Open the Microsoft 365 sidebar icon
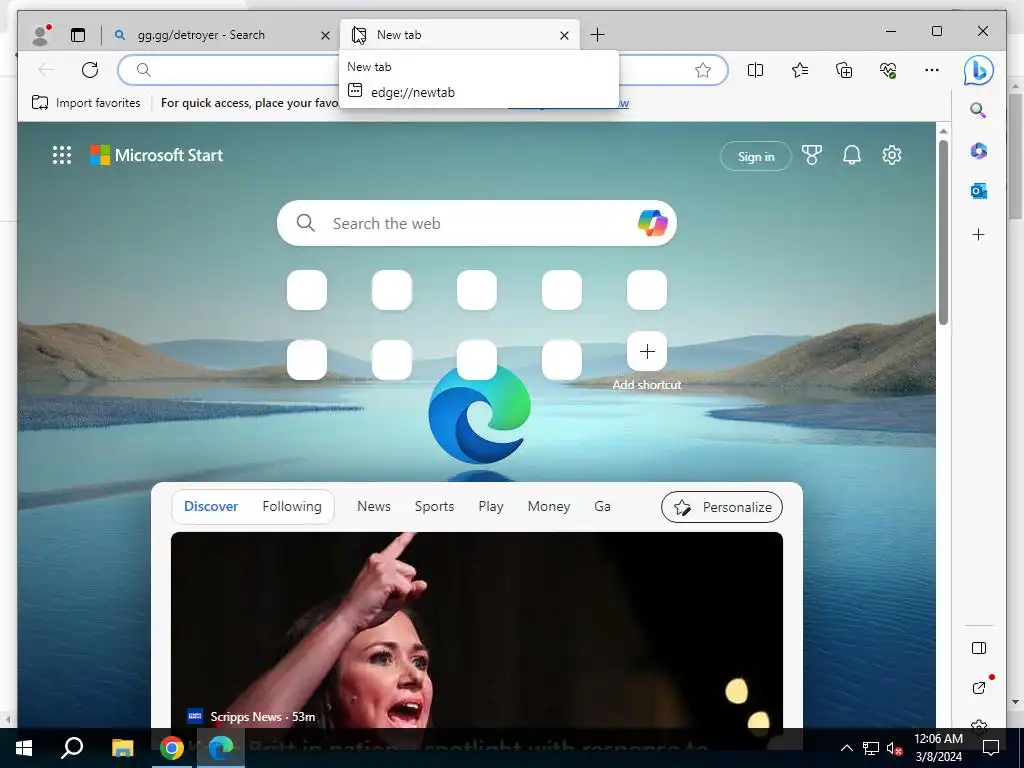 pyautogui.click(x=978, y=151)
